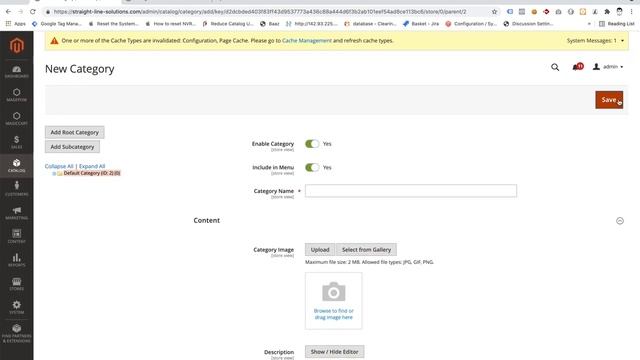Open the System sidebar menu
This screenshot has height=360, width=640.
(x=17, y=307)
